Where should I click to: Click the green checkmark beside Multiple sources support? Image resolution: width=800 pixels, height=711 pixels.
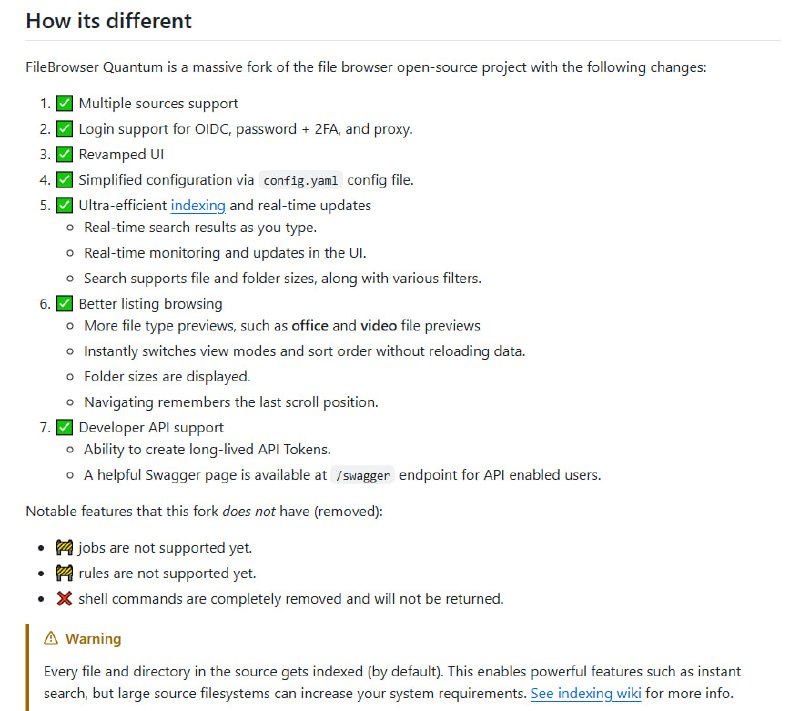coord(64,103)
